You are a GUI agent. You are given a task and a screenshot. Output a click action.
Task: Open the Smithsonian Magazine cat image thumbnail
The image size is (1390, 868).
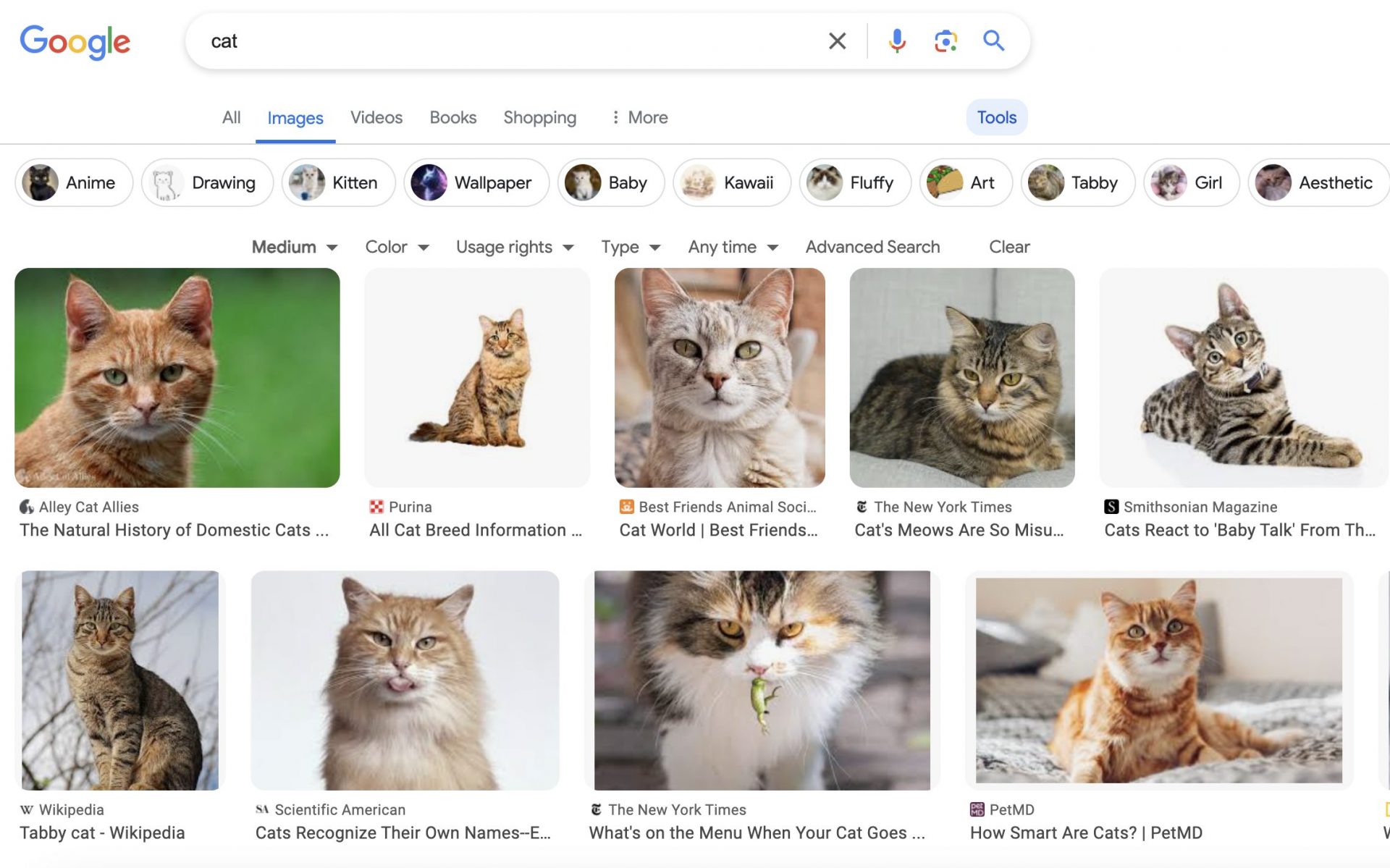[1242, 378]
